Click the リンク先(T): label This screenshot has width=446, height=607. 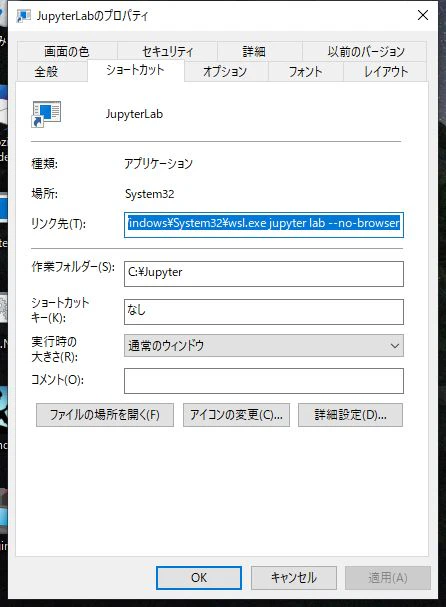(58, 223)
